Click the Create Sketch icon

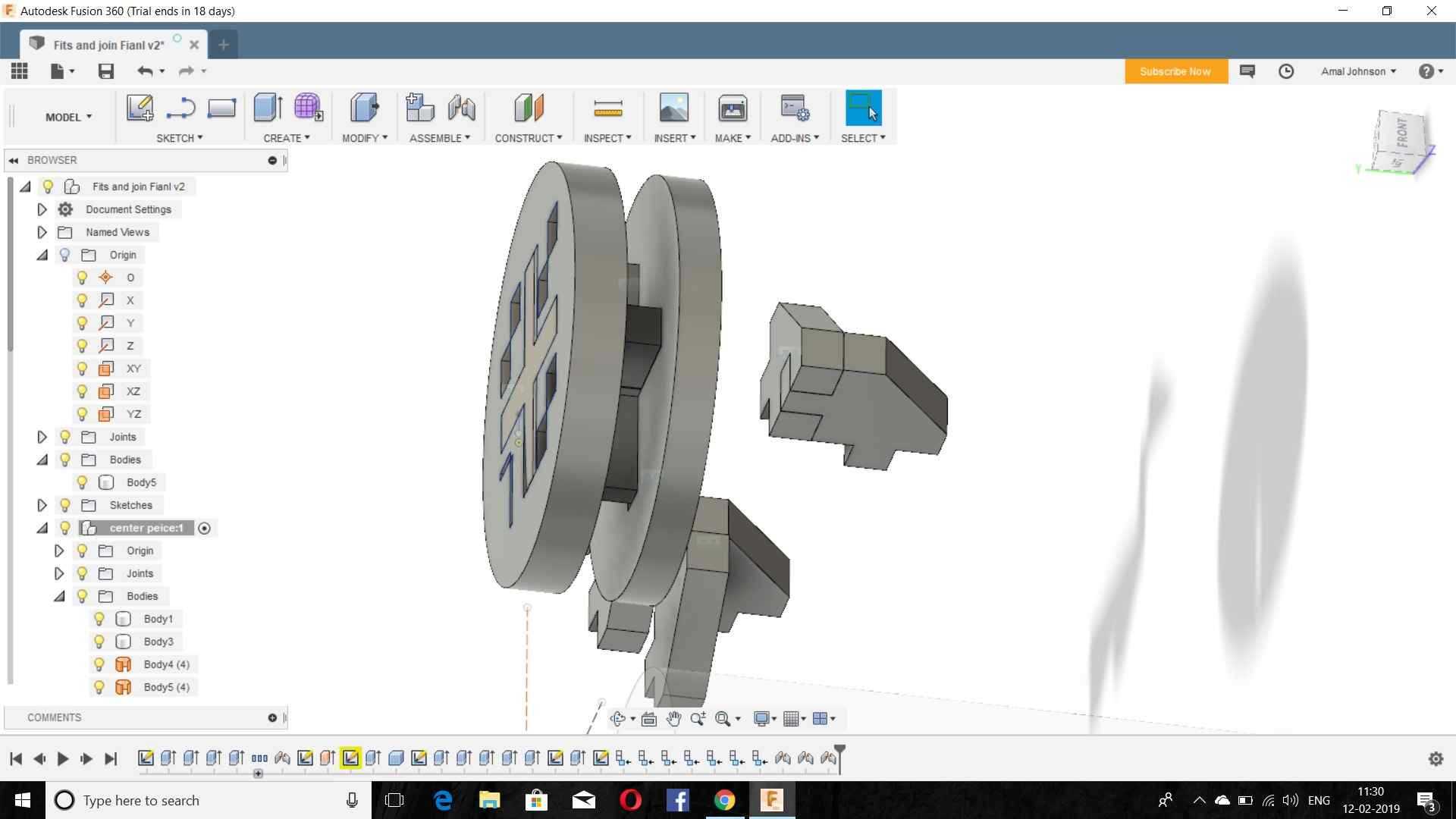pyautogui.click(x=140, y=108)
